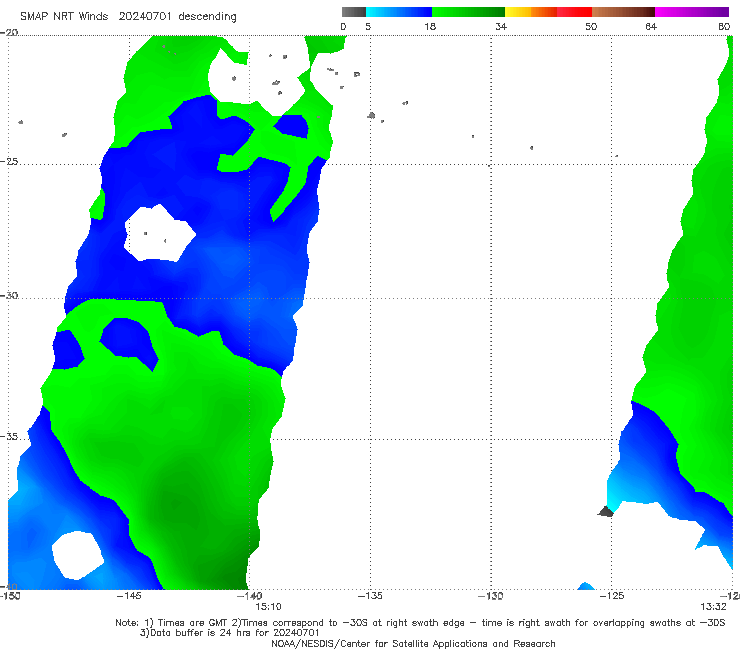Click the color bar label '34'
Screen dimensions: 740x650
coord(501,26)
